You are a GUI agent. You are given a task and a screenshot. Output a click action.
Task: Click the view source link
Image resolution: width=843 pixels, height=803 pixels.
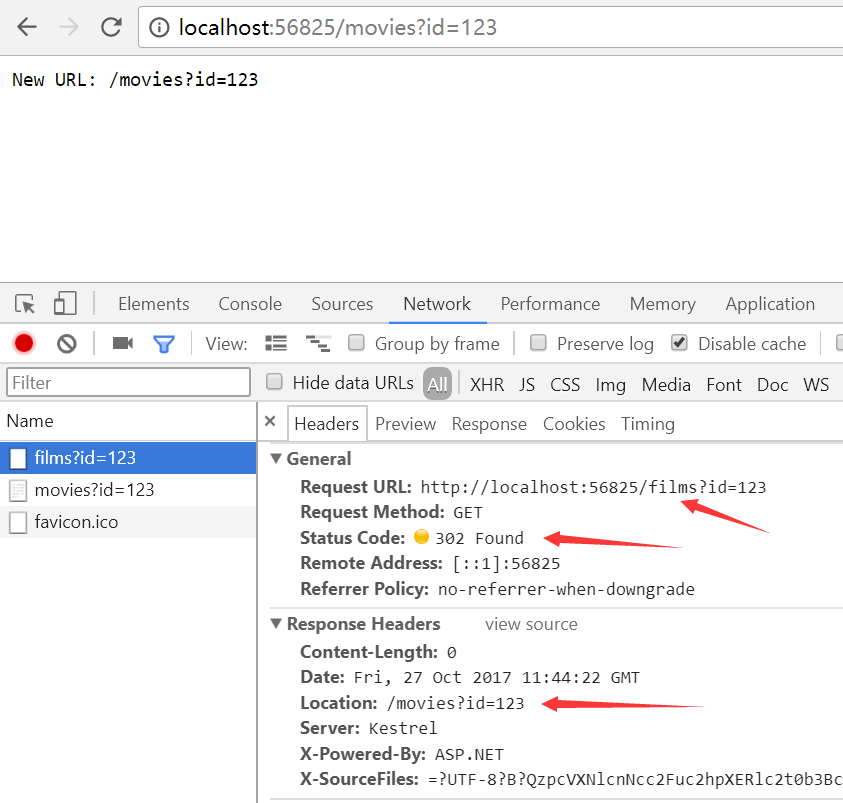coord(531,624)
